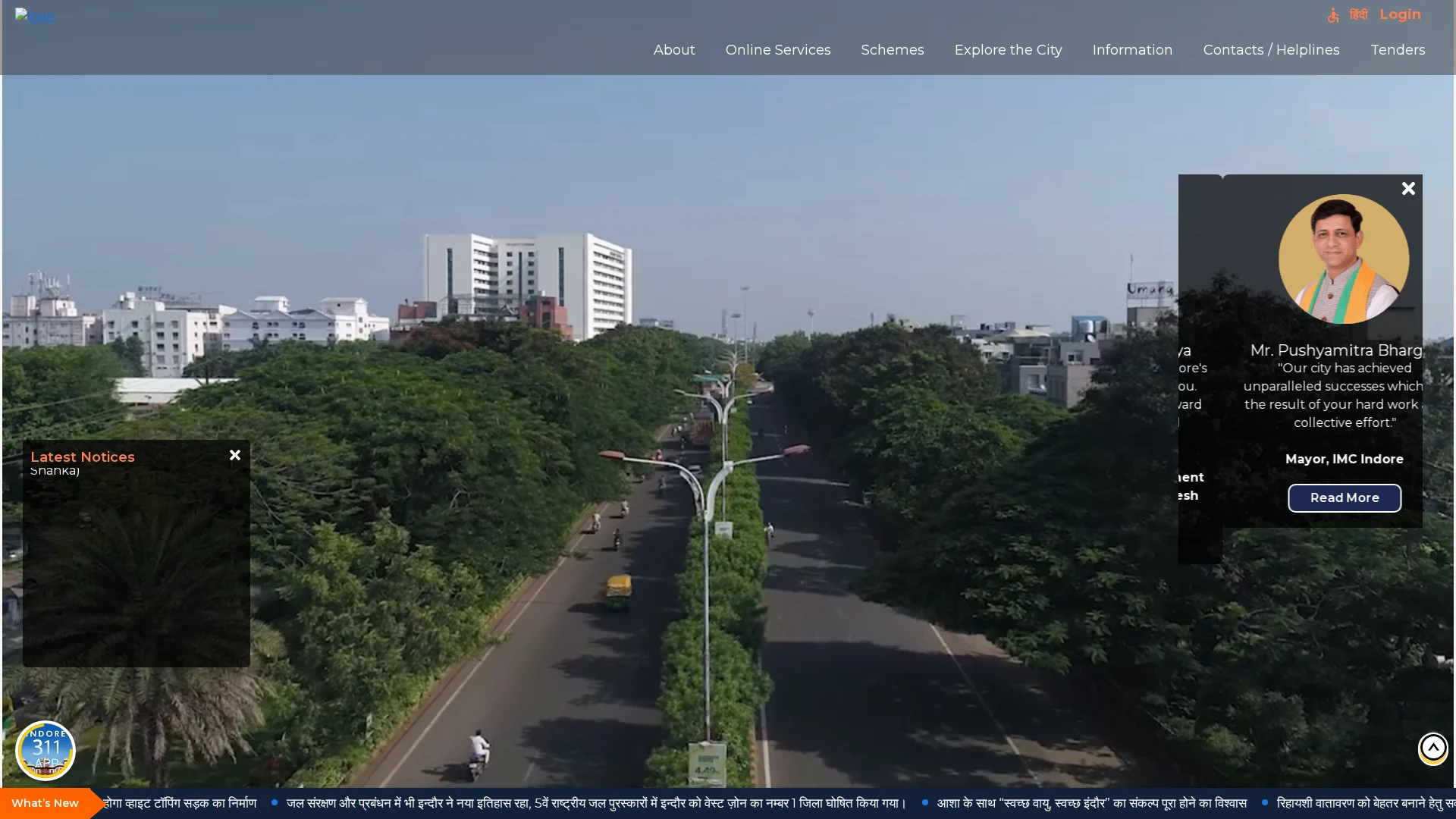Open the 'स्वच्छ वायु, स्वच्छ इंदौर' news item
This screenshot has height=819, width=1456.
pyautogui.click(x=1092, y=803)
